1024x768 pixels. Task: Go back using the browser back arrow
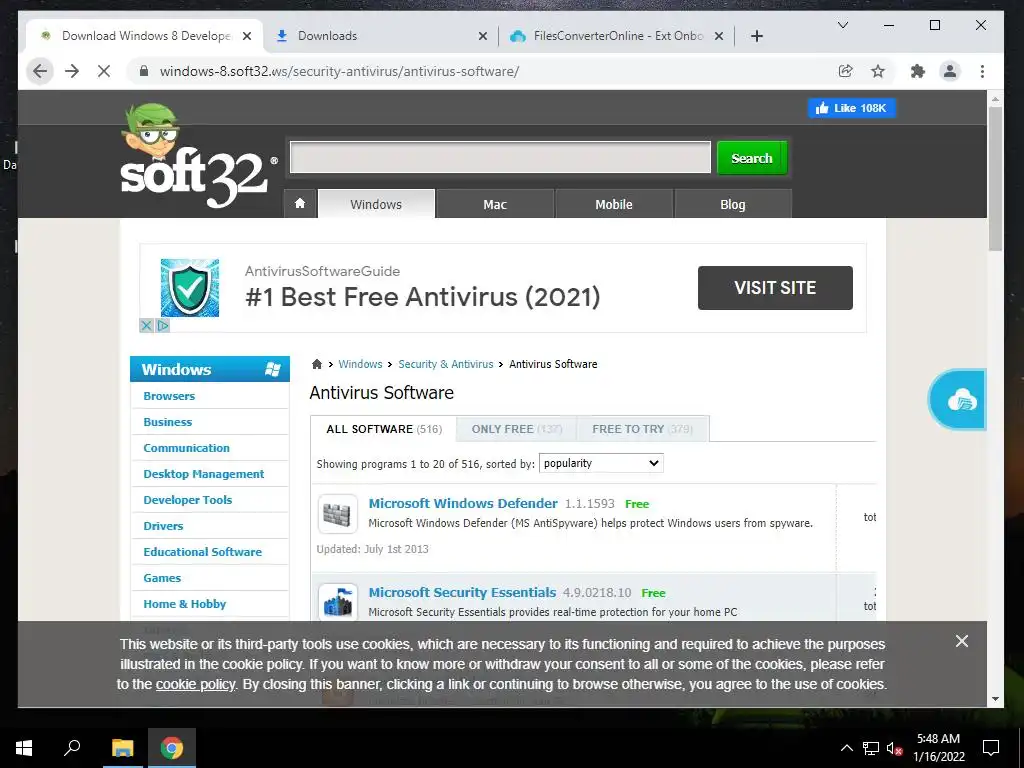tap(40, 71)
